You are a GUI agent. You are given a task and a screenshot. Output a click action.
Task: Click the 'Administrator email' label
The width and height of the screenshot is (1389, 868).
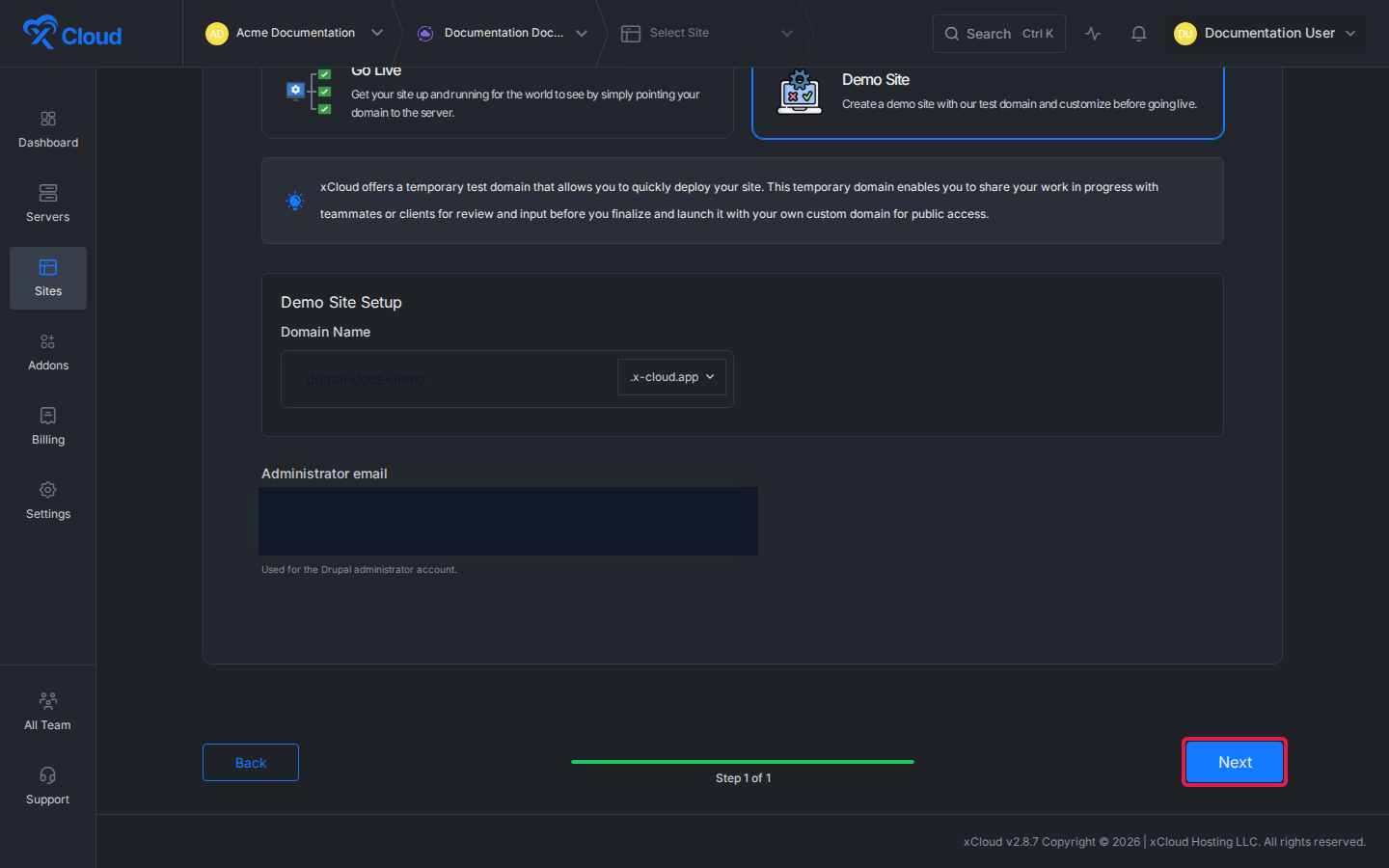pyautogui.click(x=324, y=474)
